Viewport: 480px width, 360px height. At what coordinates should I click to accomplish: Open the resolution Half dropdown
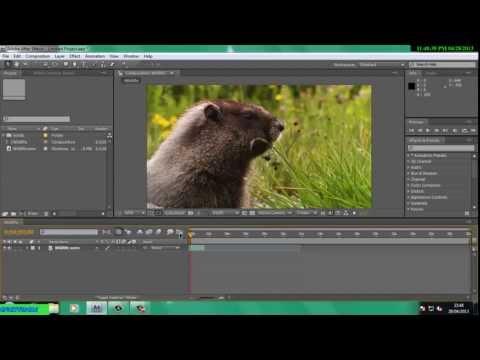click(x=225, y=213)
